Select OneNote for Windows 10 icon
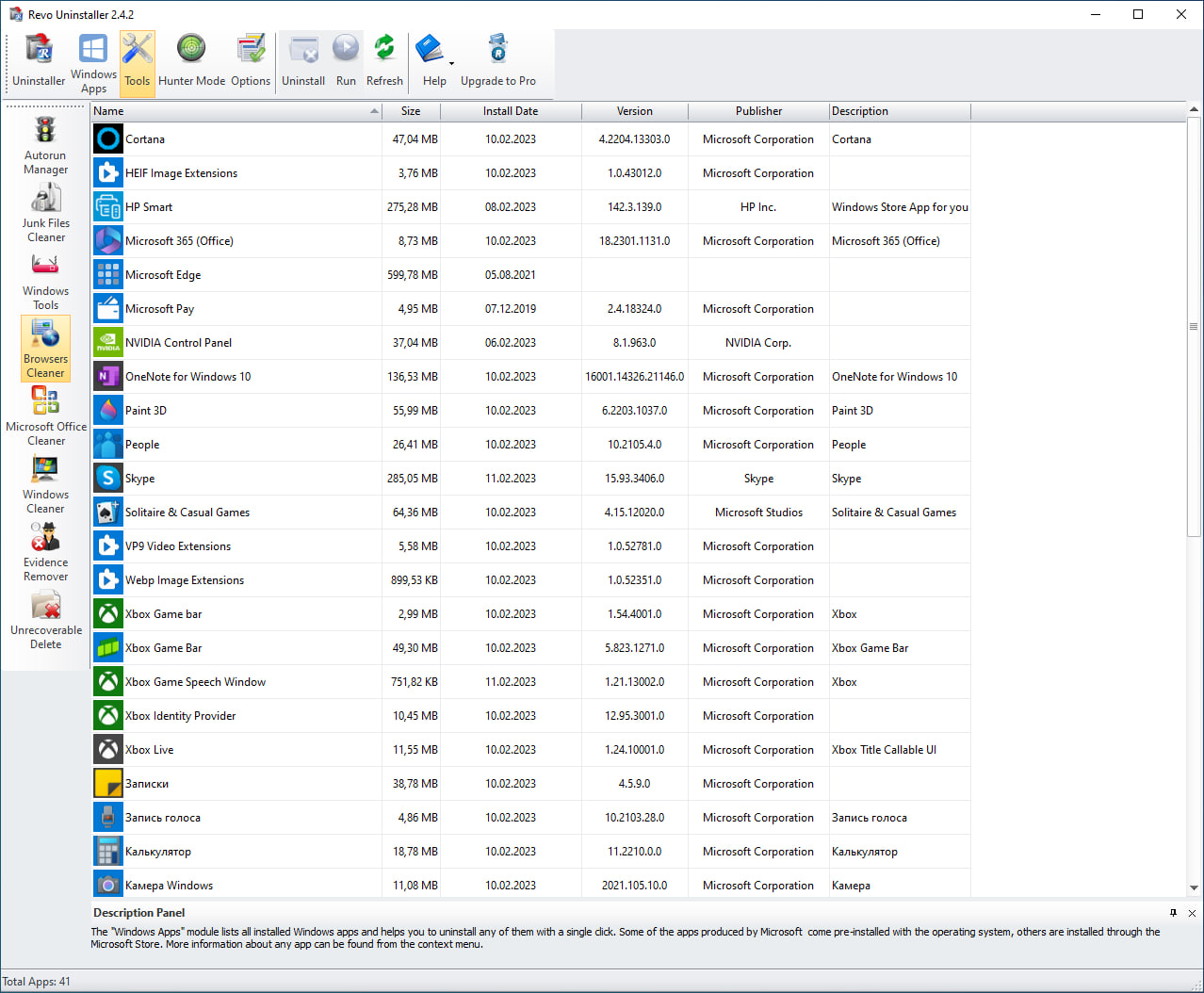This screenshot has width=1204, height=993. point(108,377)
